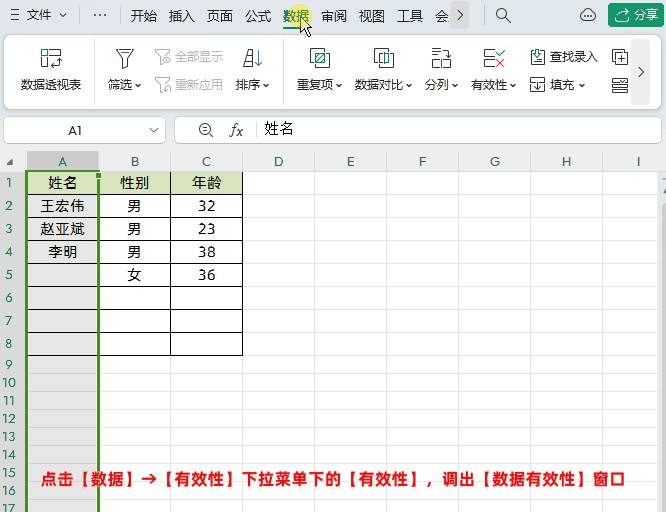Open the 审阅 review tab
The height and width of the screenshot is (512, 666).
coord(334,16)
